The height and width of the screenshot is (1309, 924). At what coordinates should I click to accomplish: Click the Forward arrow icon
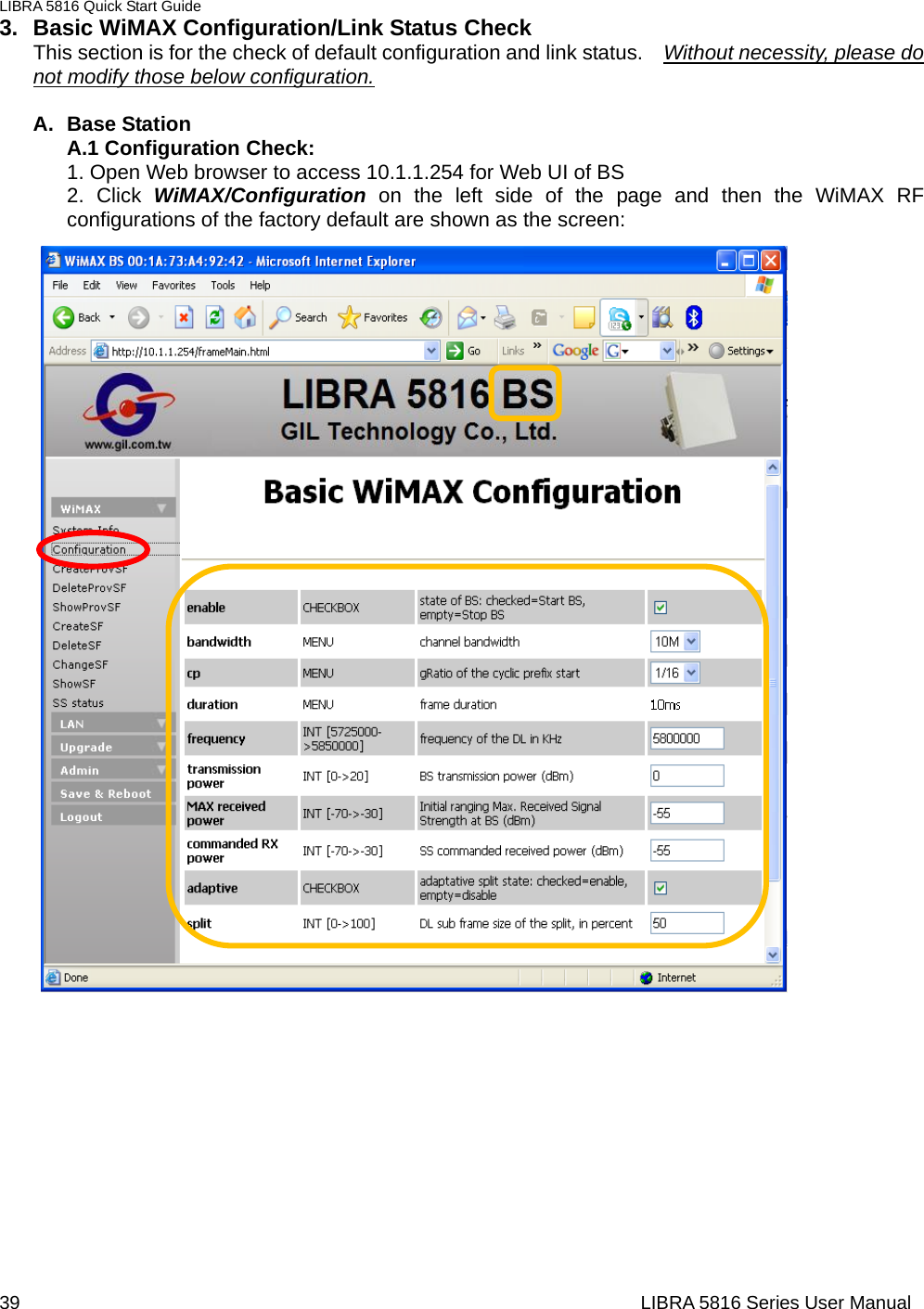[138, 317]
